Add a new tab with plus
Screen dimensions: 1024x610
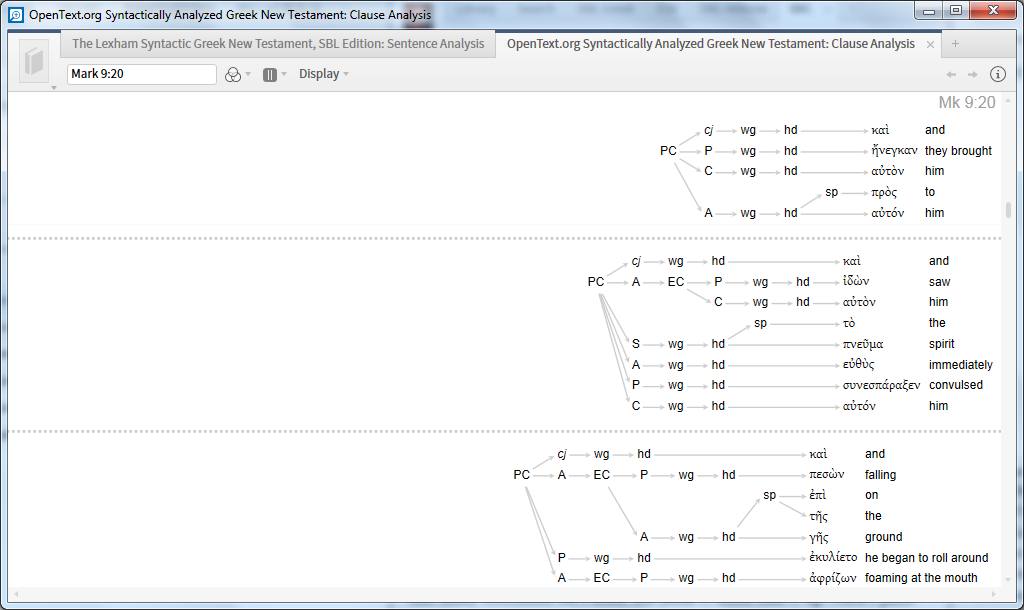click(955, 44)
